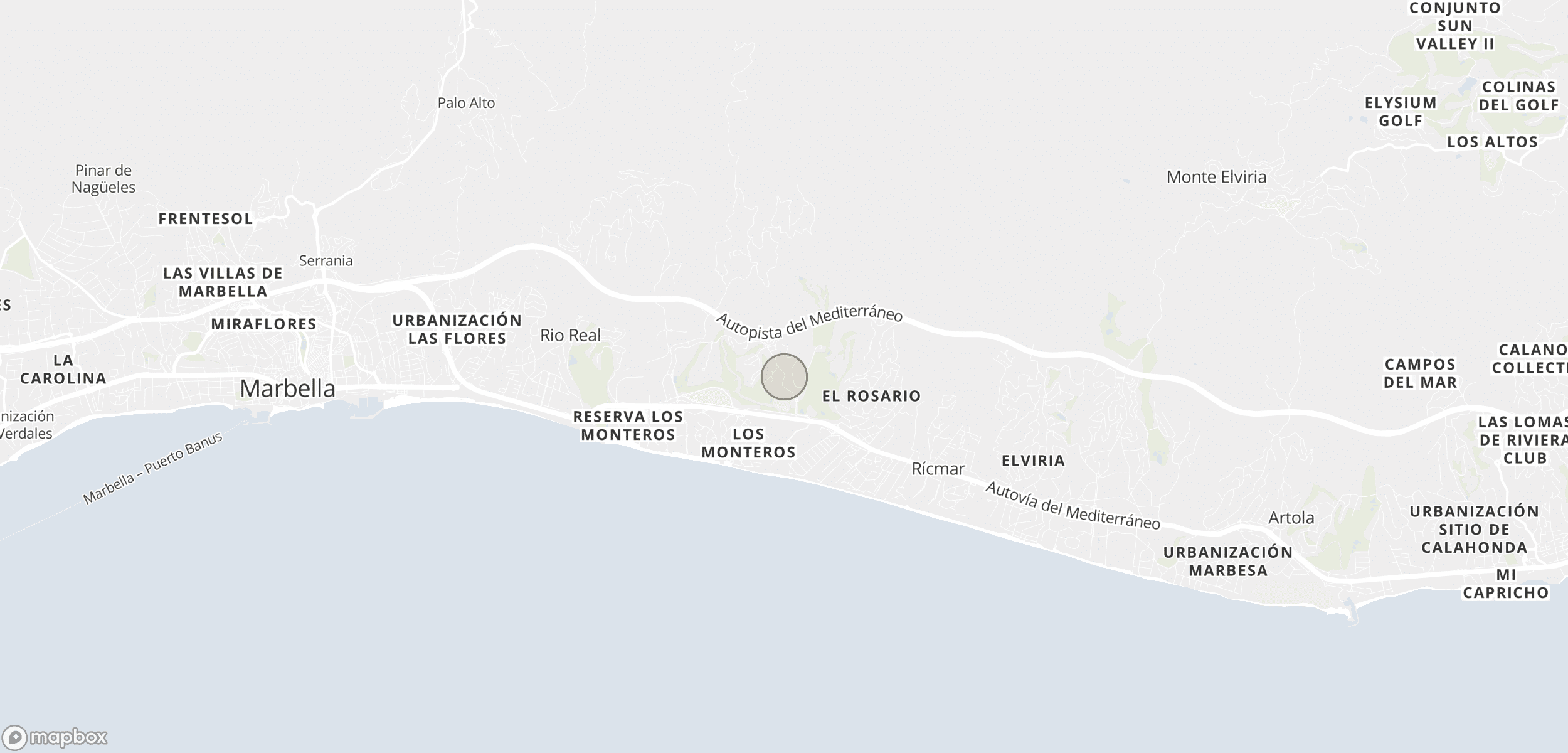Image resolution: width=1568 pixels, height=753 pixels.
Task: Click the circular location marker near El Rosario
Action: 784,376
